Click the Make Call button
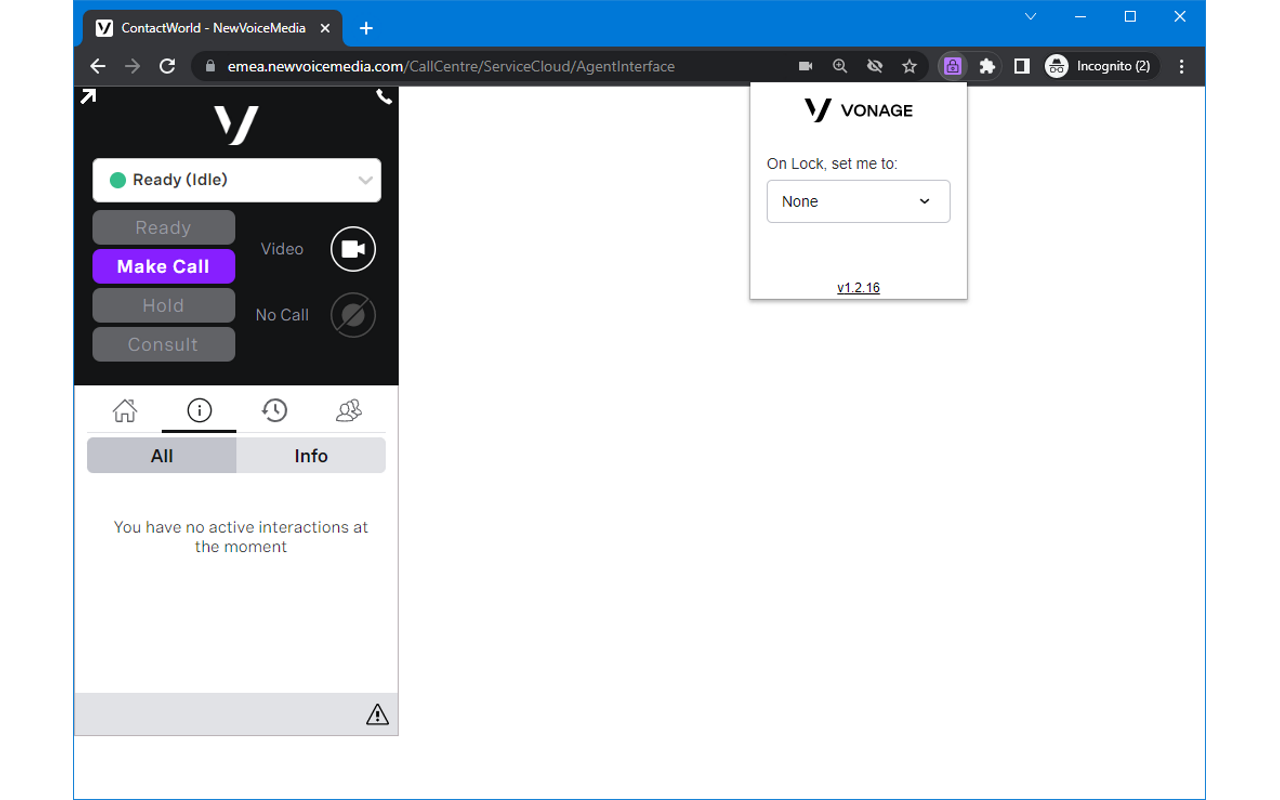Screen dimensions: 1280x800 coord(164,267)
